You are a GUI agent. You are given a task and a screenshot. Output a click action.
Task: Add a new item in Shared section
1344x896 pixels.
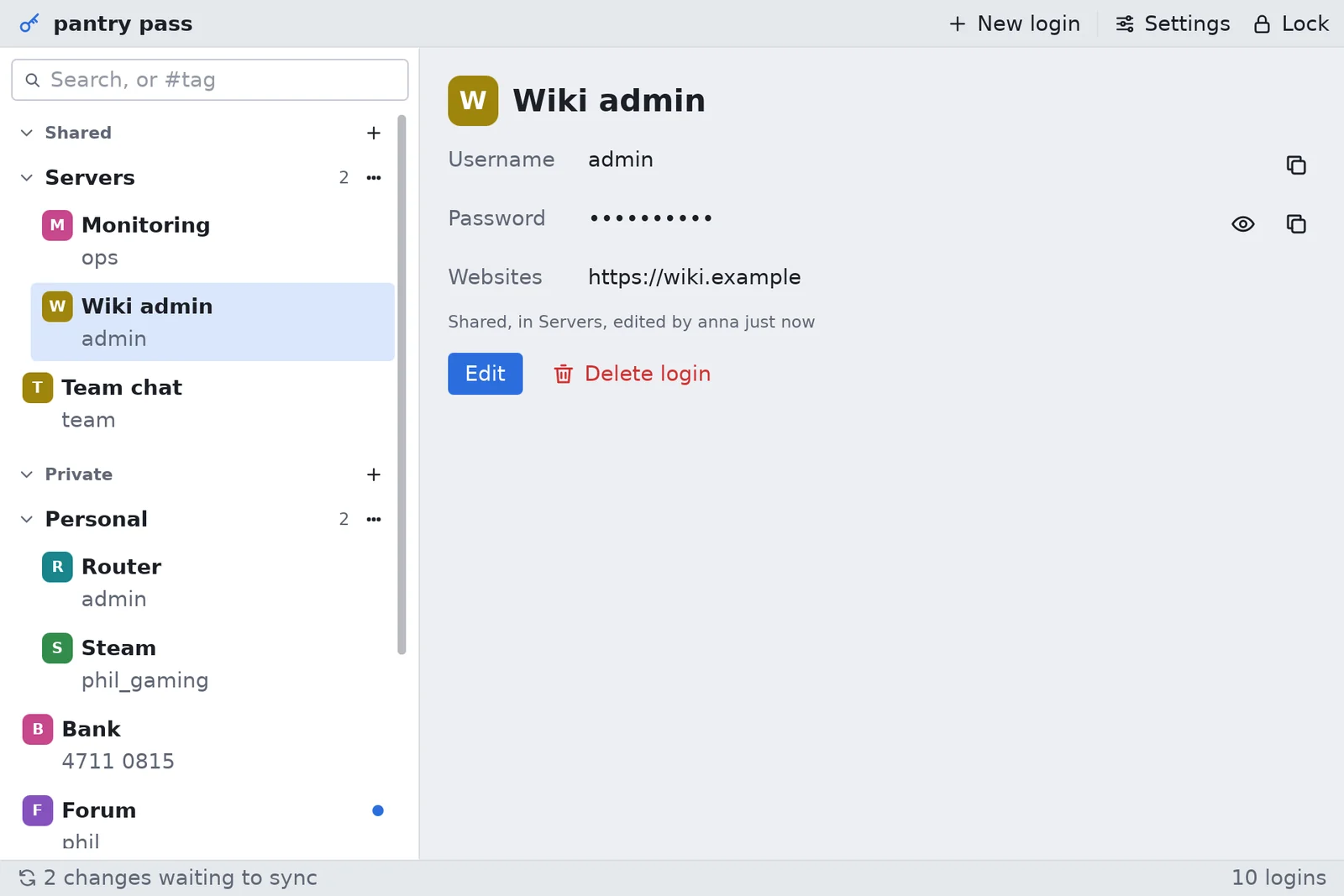pos(374,133)
